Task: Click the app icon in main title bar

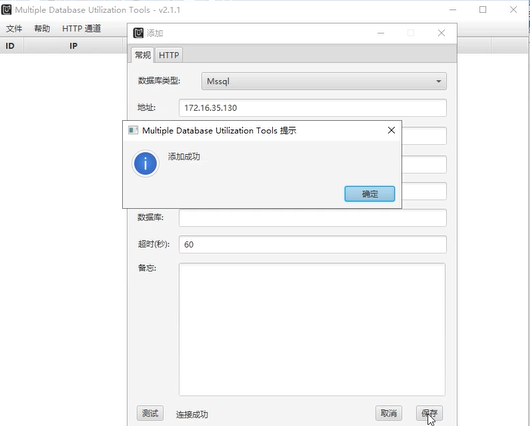Action: (x=6, y=10)
